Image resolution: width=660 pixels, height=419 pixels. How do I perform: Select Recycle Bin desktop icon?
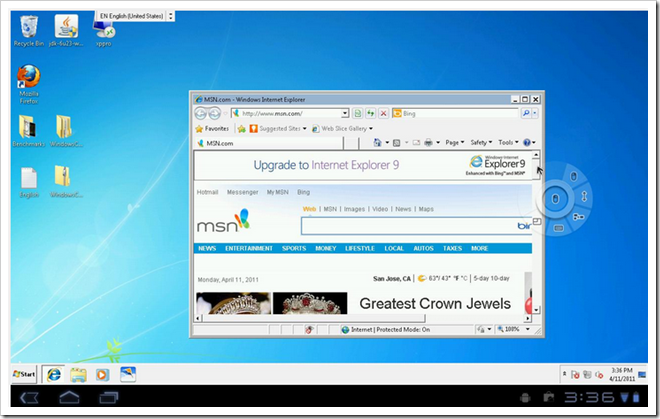point(29,30)
